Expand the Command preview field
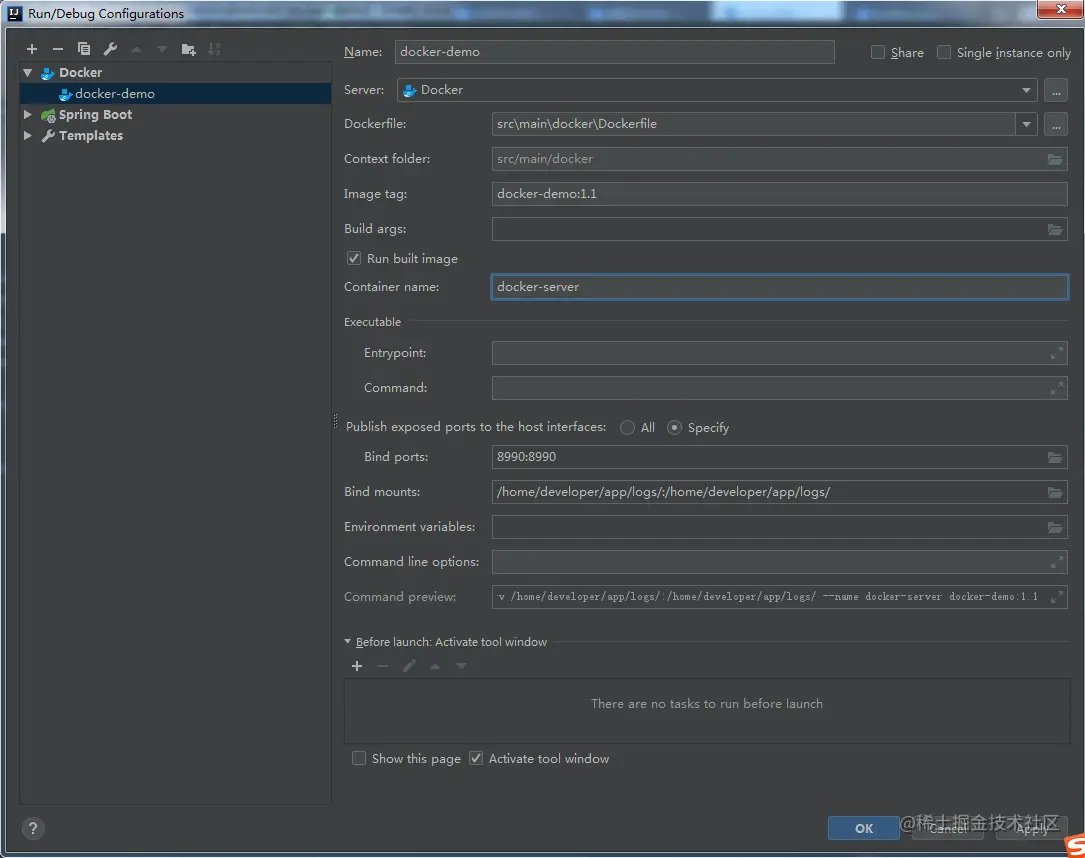The width and height of the screenshot is (1085, 858). pyautogui.click(x=1057, y=596)
